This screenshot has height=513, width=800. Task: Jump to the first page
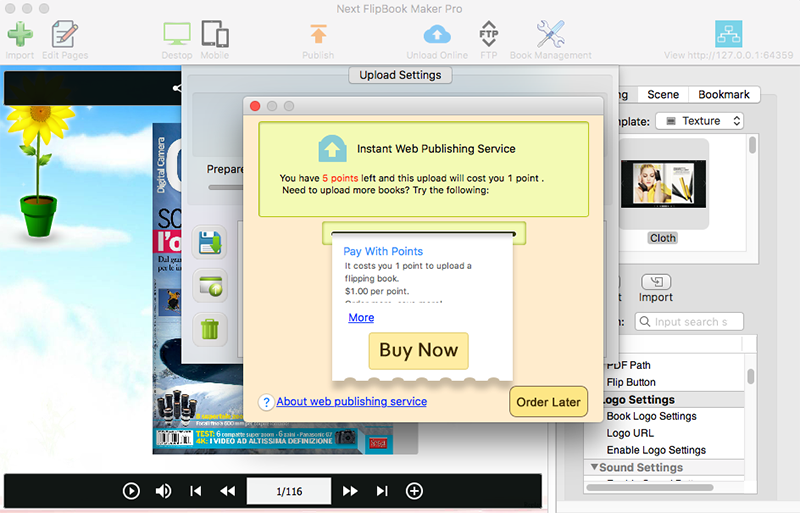pyautogui.click(x=195, y=491)
